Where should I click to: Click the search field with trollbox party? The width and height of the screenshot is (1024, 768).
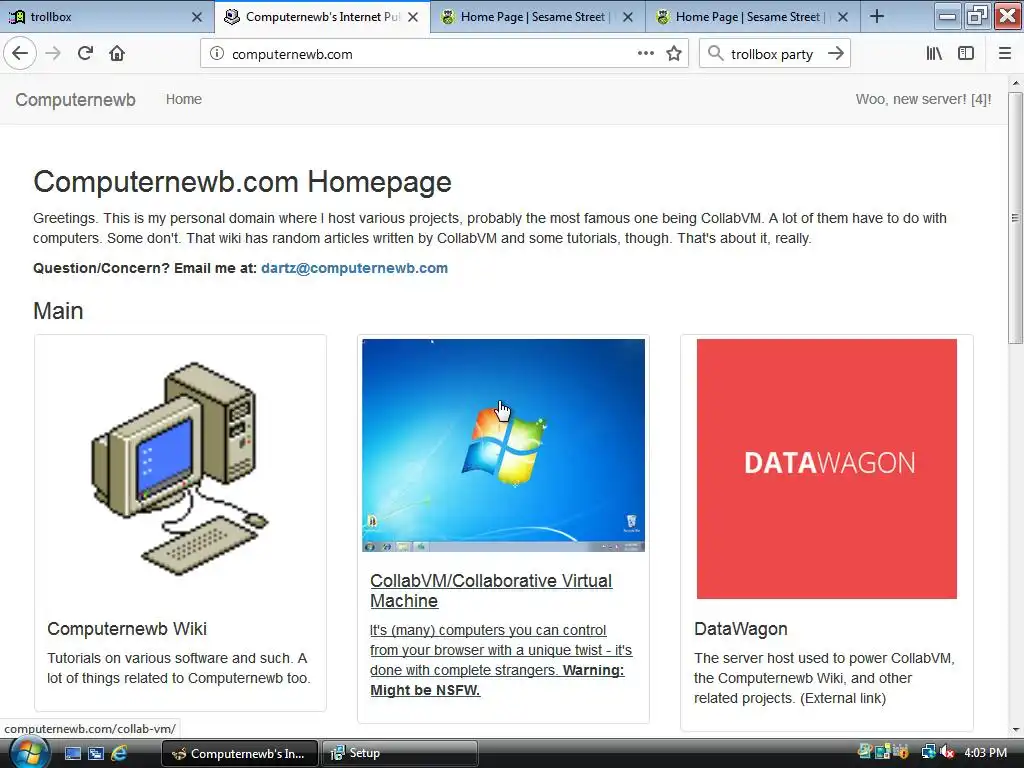(x=774, y=54)
